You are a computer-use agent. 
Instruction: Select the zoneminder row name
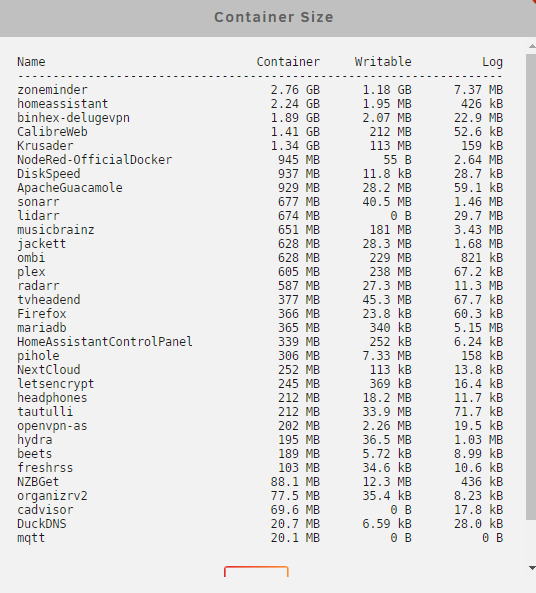point(52,90)
